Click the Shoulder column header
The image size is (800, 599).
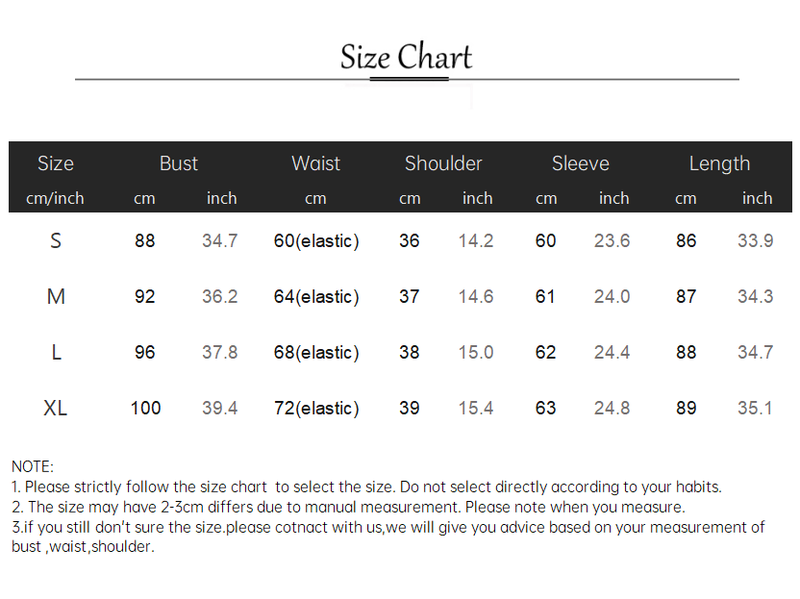pos(443,163)
